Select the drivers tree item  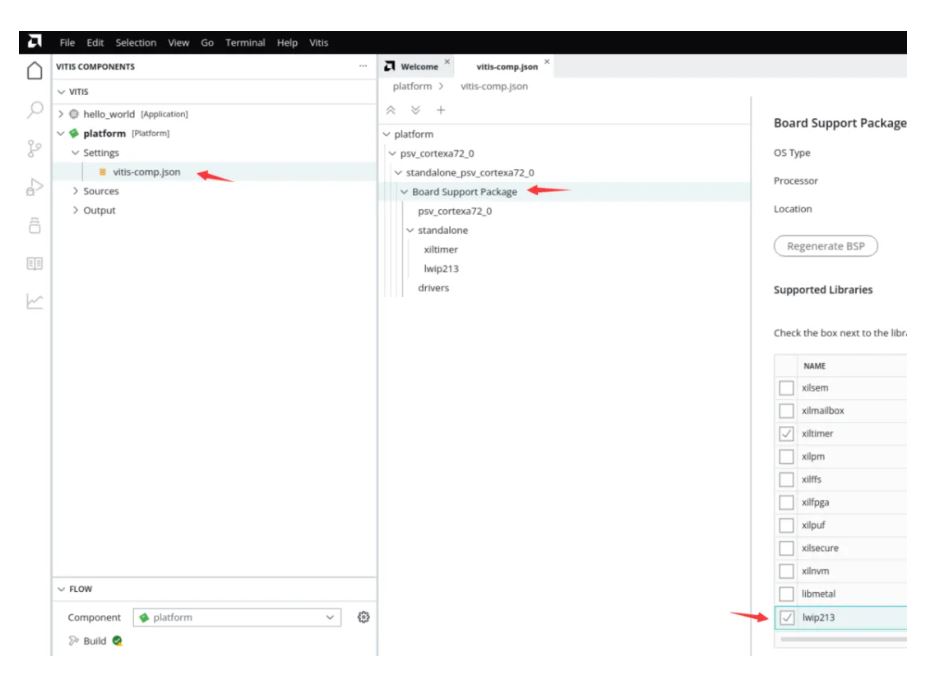pos(433,288)
